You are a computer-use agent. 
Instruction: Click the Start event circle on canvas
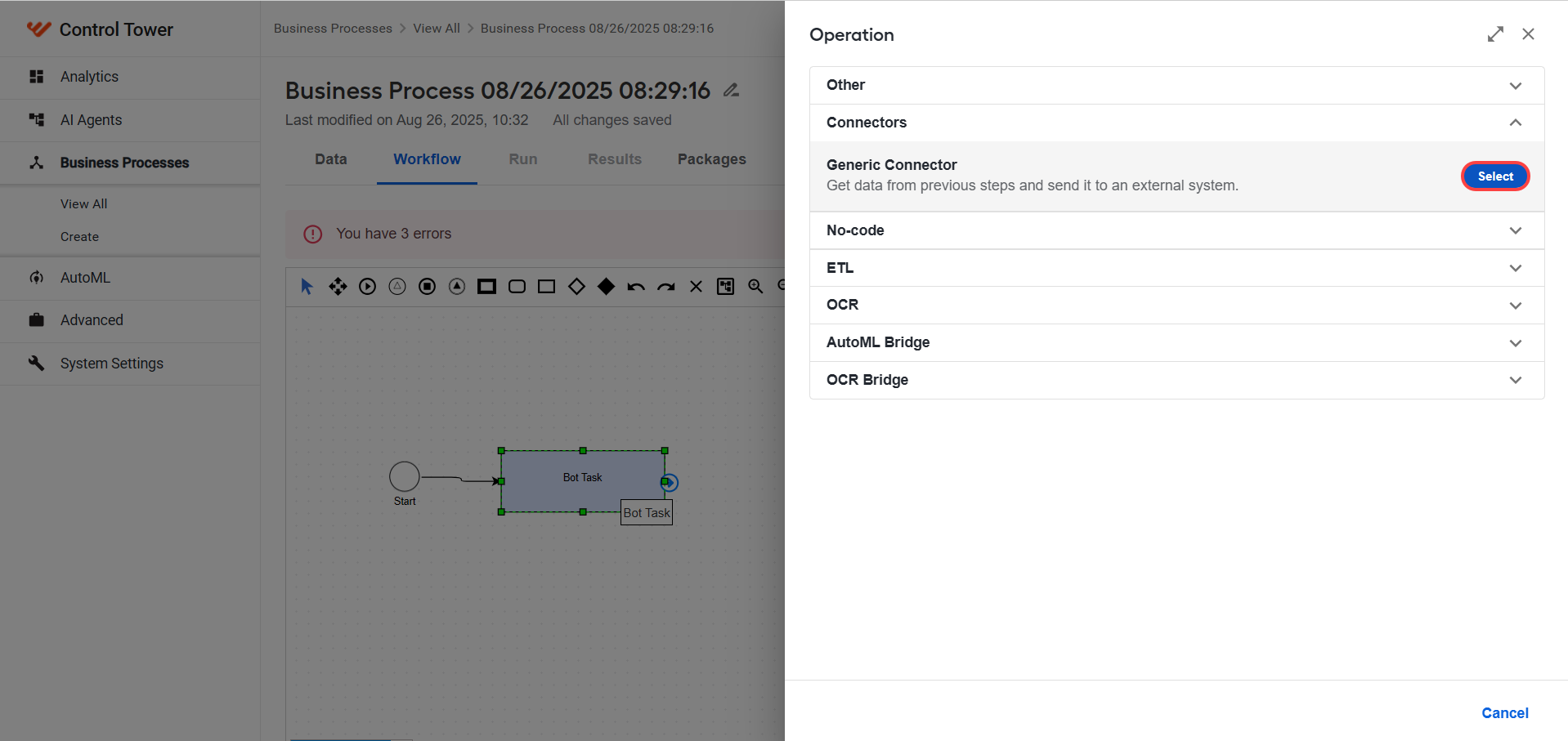click(x=405, y=476)
